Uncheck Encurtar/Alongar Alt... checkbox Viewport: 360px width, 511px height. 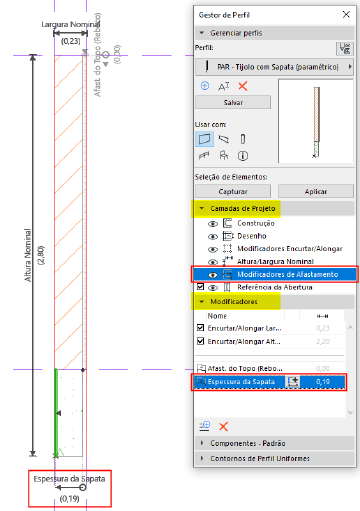[200, 341]
